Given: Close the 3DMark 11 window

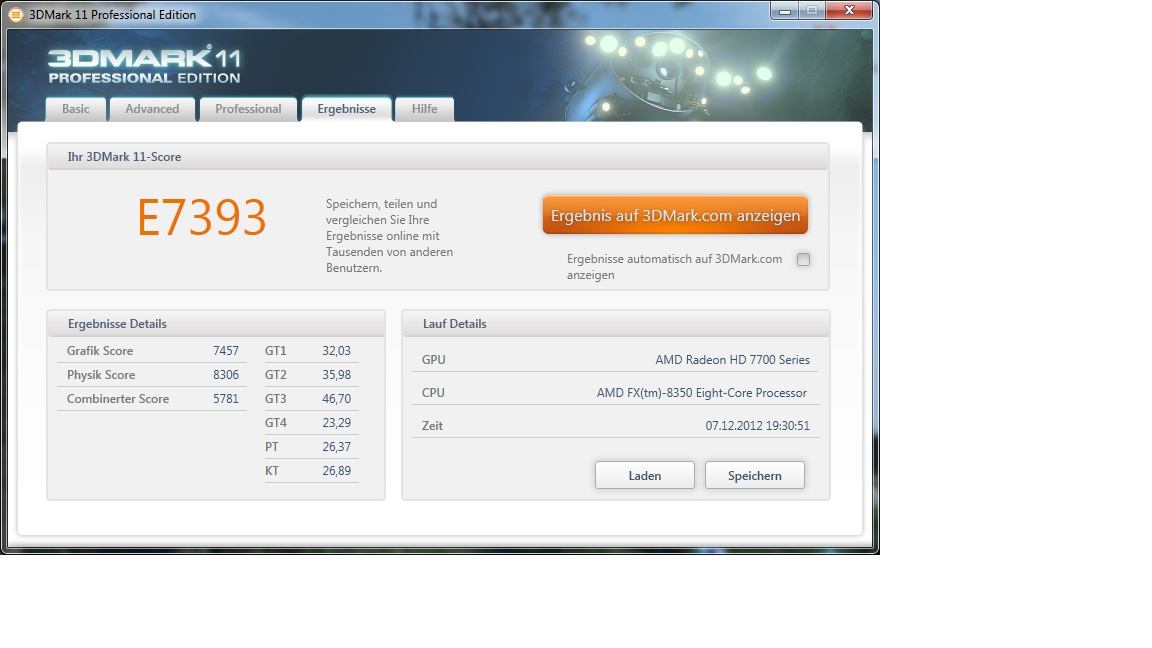Looking at the screenshot, I should point(849,11).
